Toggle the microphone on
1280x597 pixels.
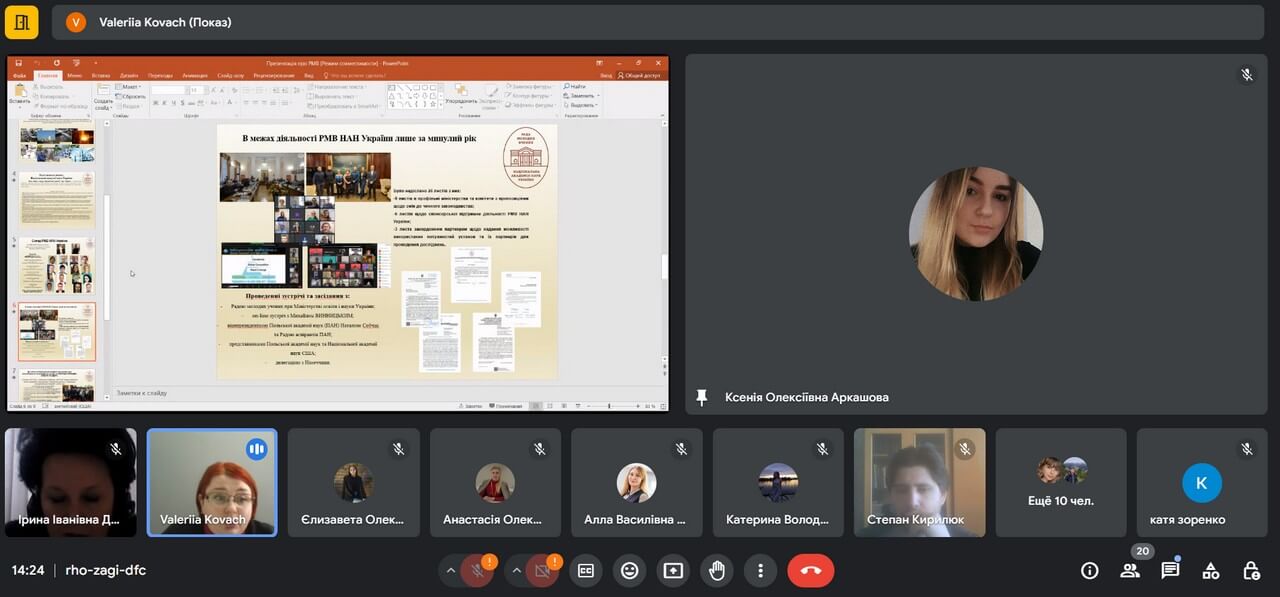(x=477, y=570)
